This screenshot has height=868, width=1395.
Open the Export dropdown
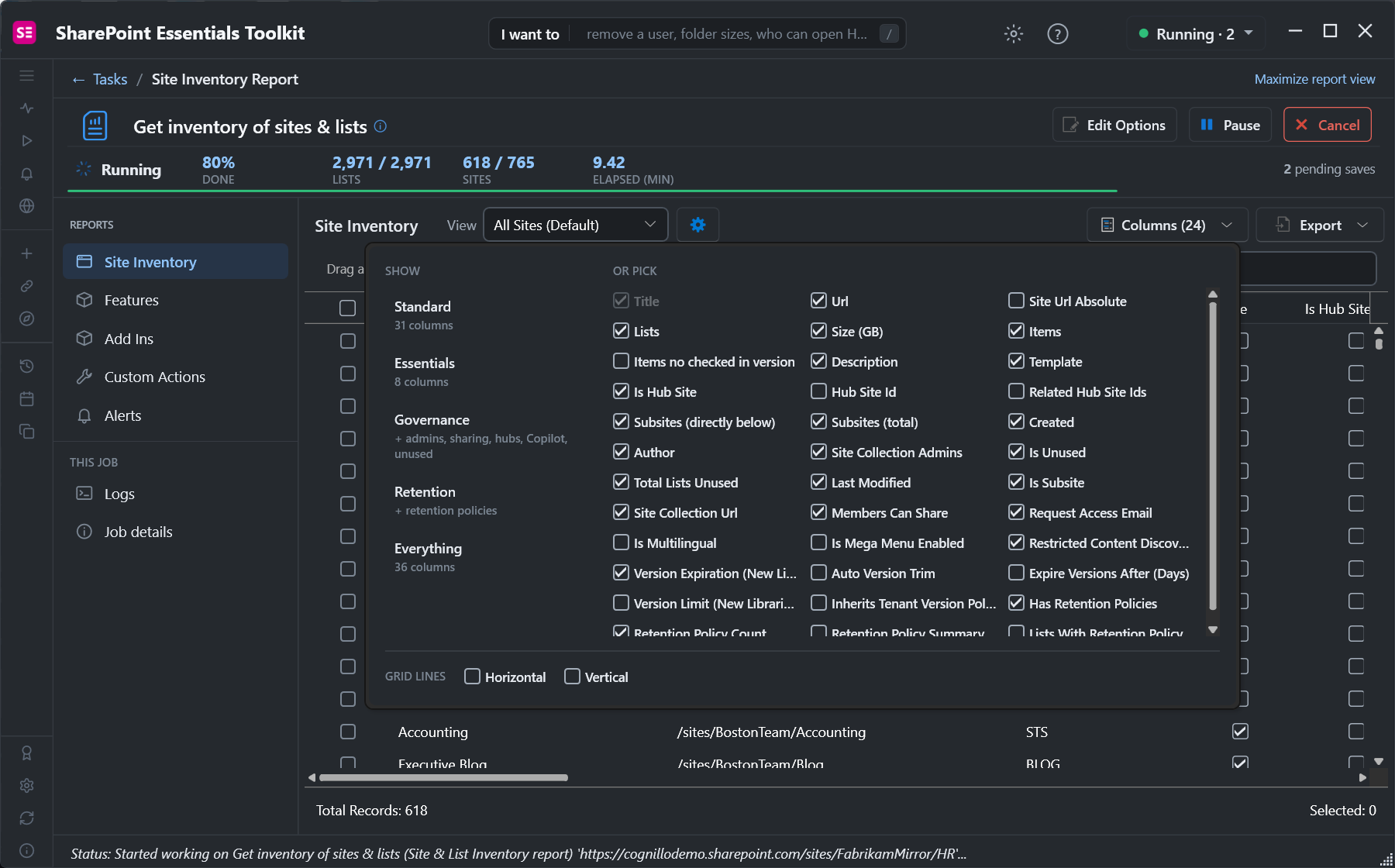point(1320,225)
